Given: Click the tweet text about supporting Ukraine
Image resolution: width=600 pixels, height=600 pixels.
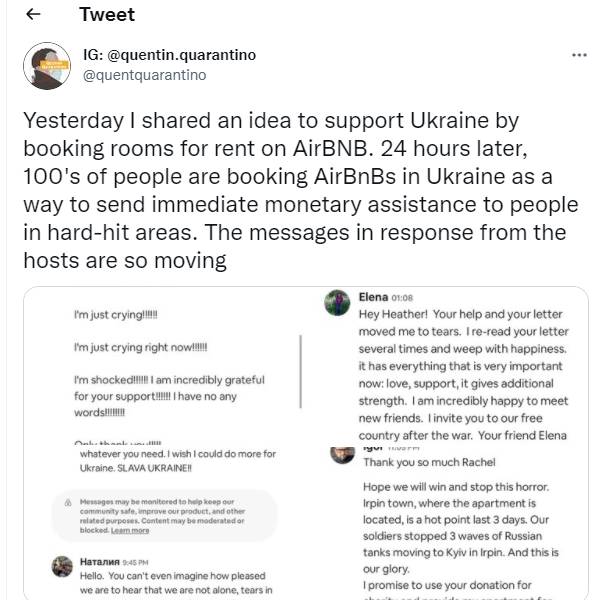Looking at the screenshot, I should coord(300,190).
